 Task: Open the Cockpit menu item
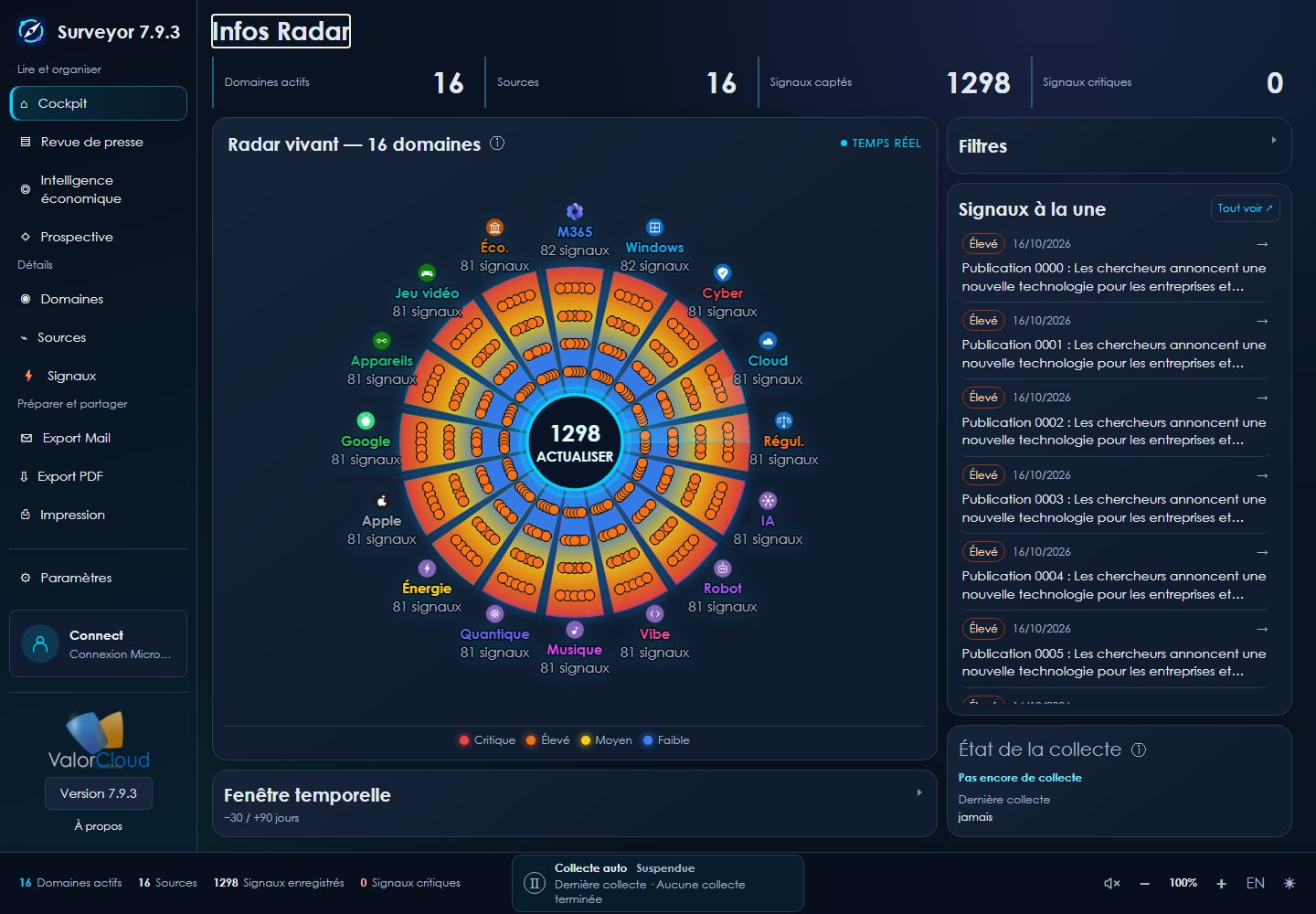[x=99, y=103]
